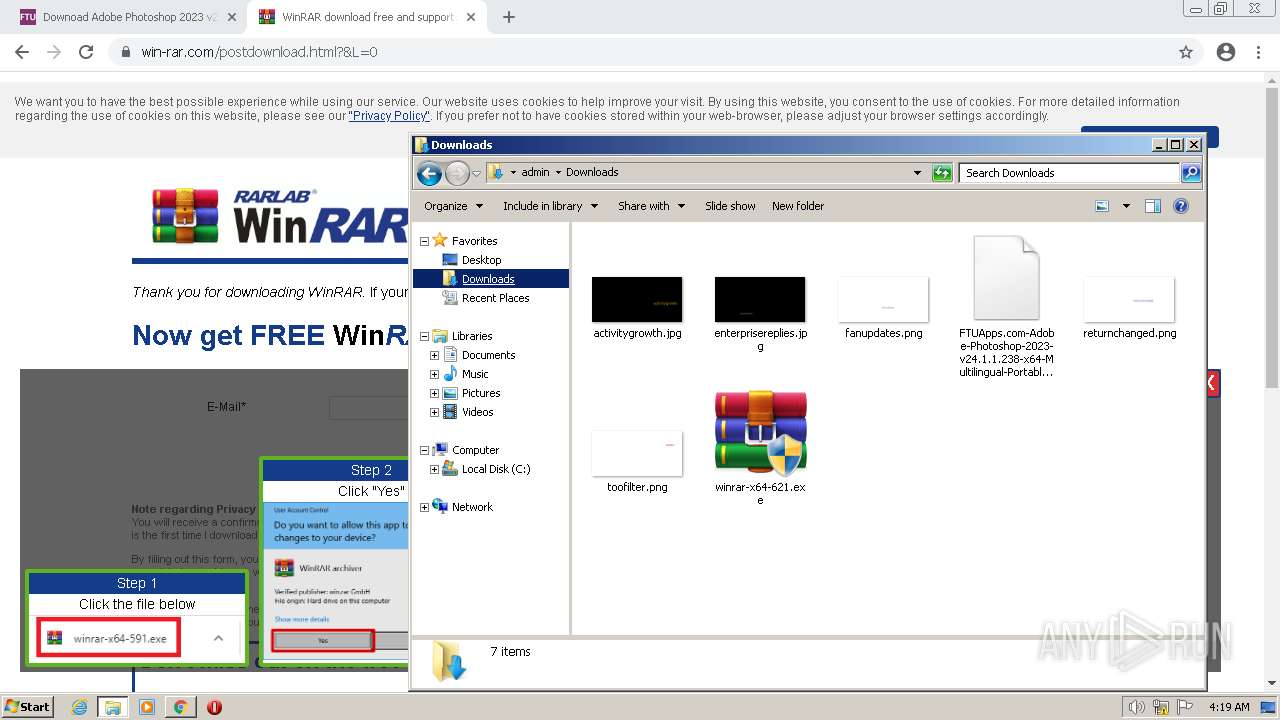The image size is (1280, 720).
Task: Click media player icon in taskbar
Action: pos(147,707)
